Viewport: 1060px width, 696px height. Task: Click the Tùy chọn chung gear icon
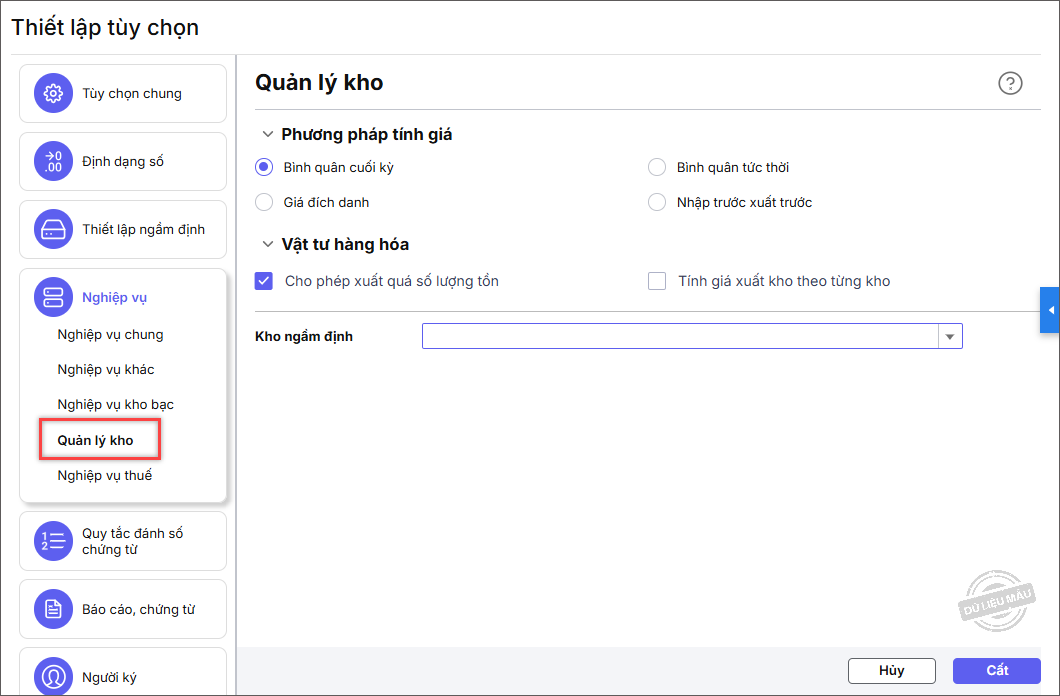tap(54, 94)
